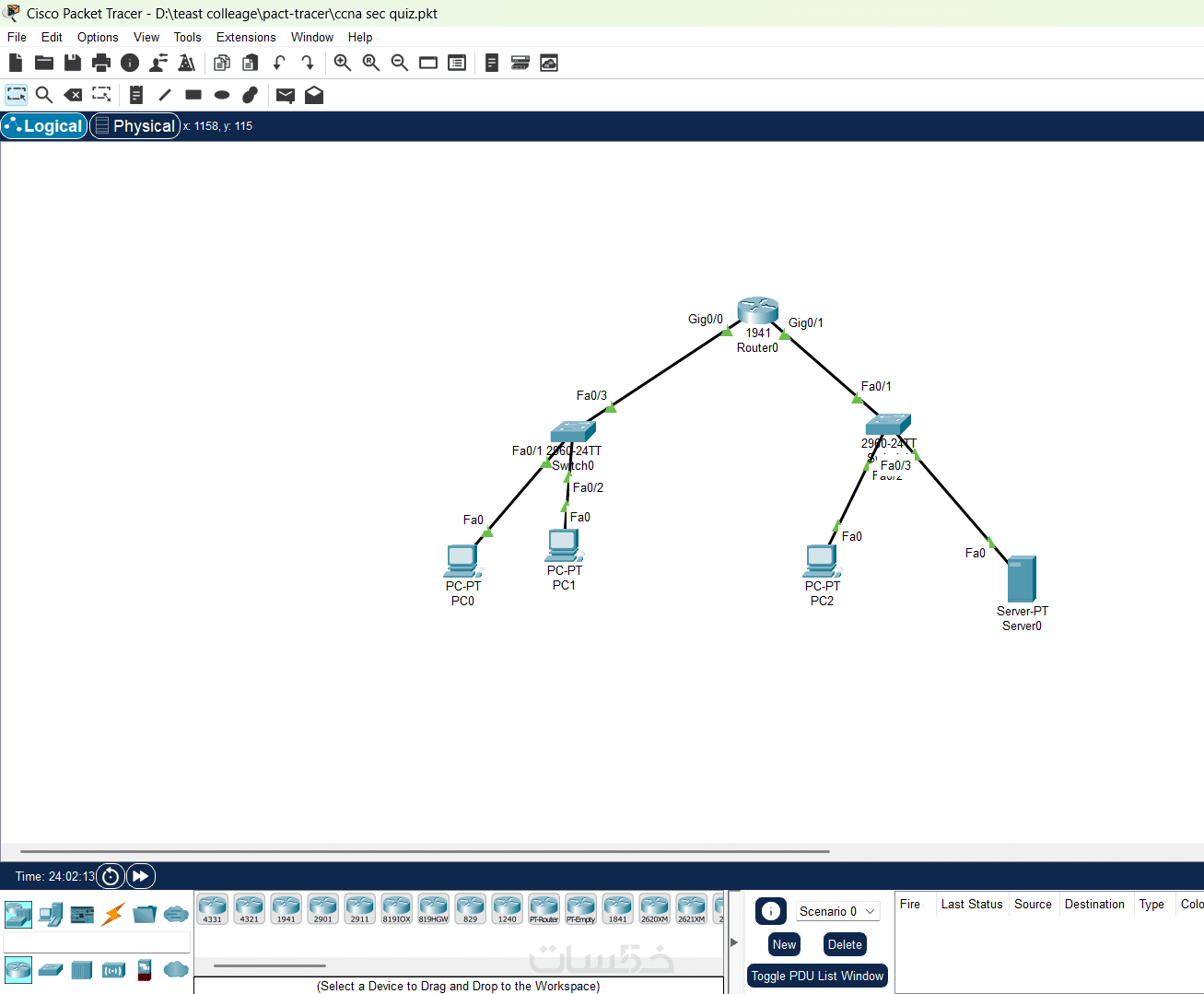Reset zoom on the workspace
Screen dimensions: 1204x994
click(x=371, y=63)
